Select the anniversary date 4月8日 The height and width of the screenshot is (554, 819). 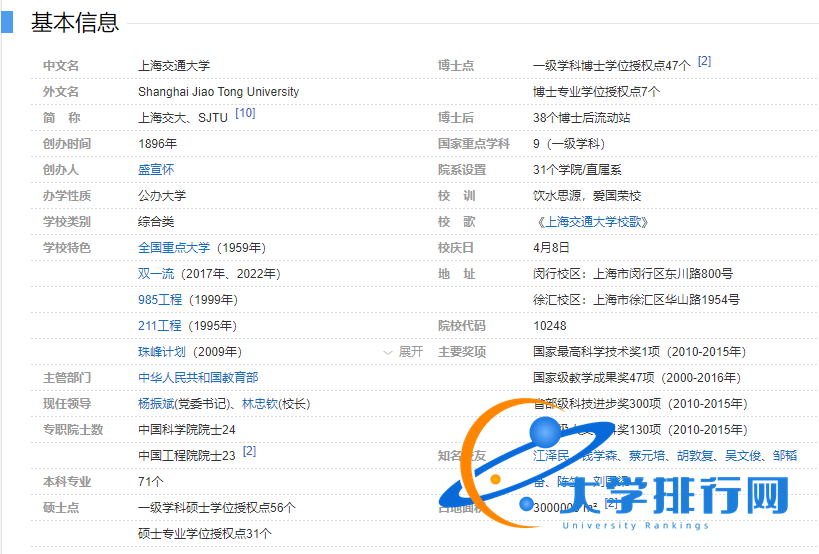point(551,247)
